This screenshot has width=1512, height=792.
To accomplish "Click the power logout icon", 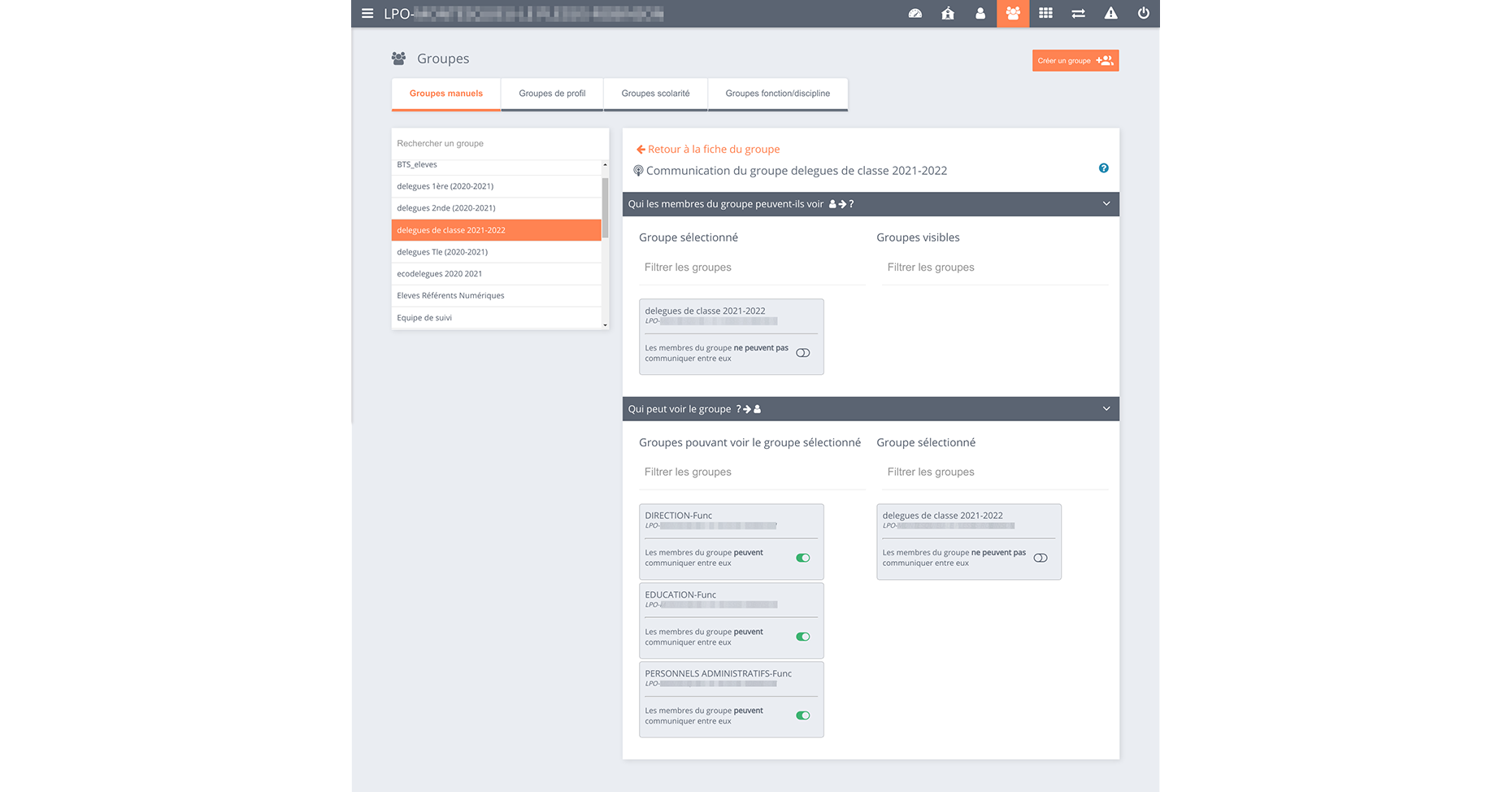I will 1143,14.
